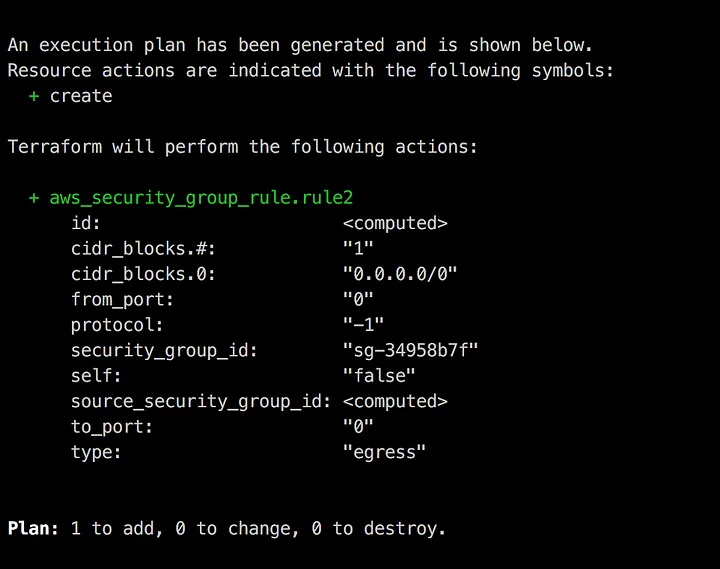Click the type value egress
This screenshot has height=569, width=720.
pyautogui.click(x=384, y=452)
